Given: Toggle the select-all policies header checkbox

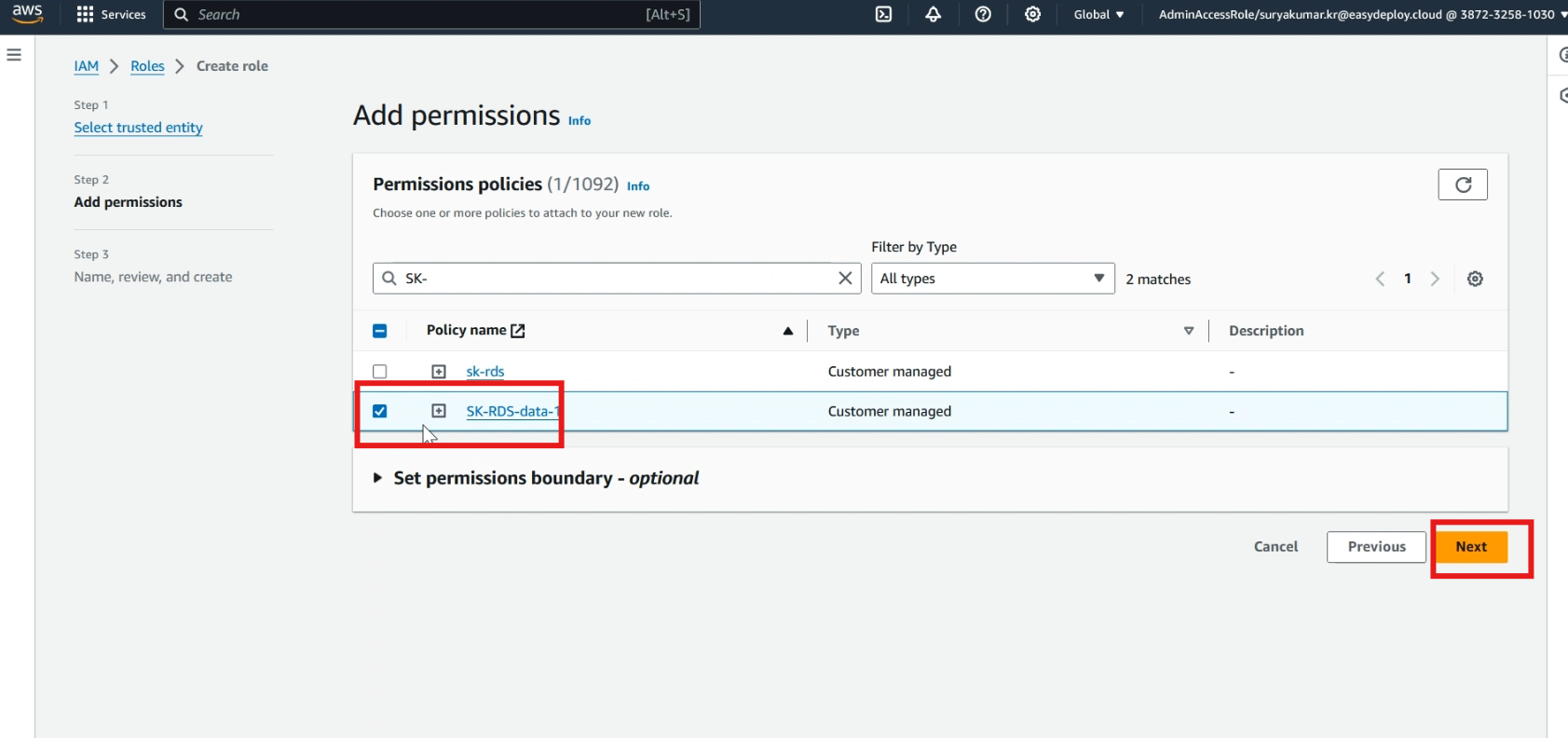Looking at the screenshot, I should [x=380, y=331].
